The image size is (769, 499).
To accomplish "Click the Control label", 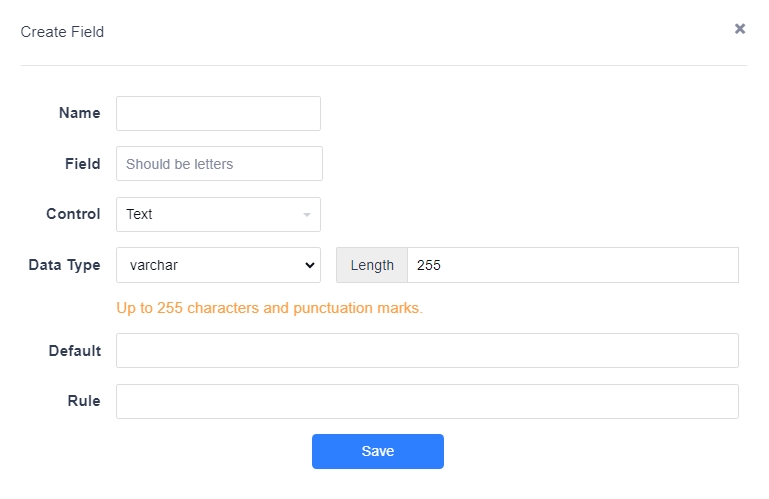I will 73,214.
